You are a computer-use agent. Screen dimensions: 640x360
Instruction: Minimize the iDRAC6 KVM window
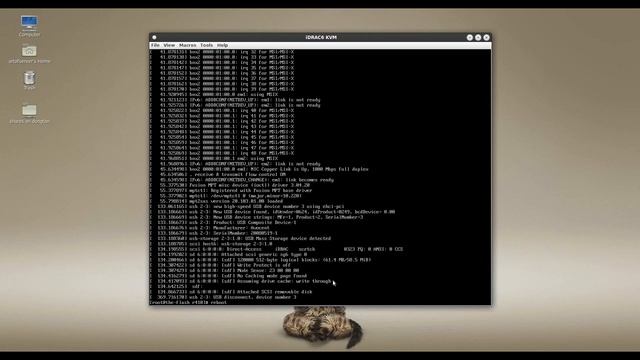470,37
